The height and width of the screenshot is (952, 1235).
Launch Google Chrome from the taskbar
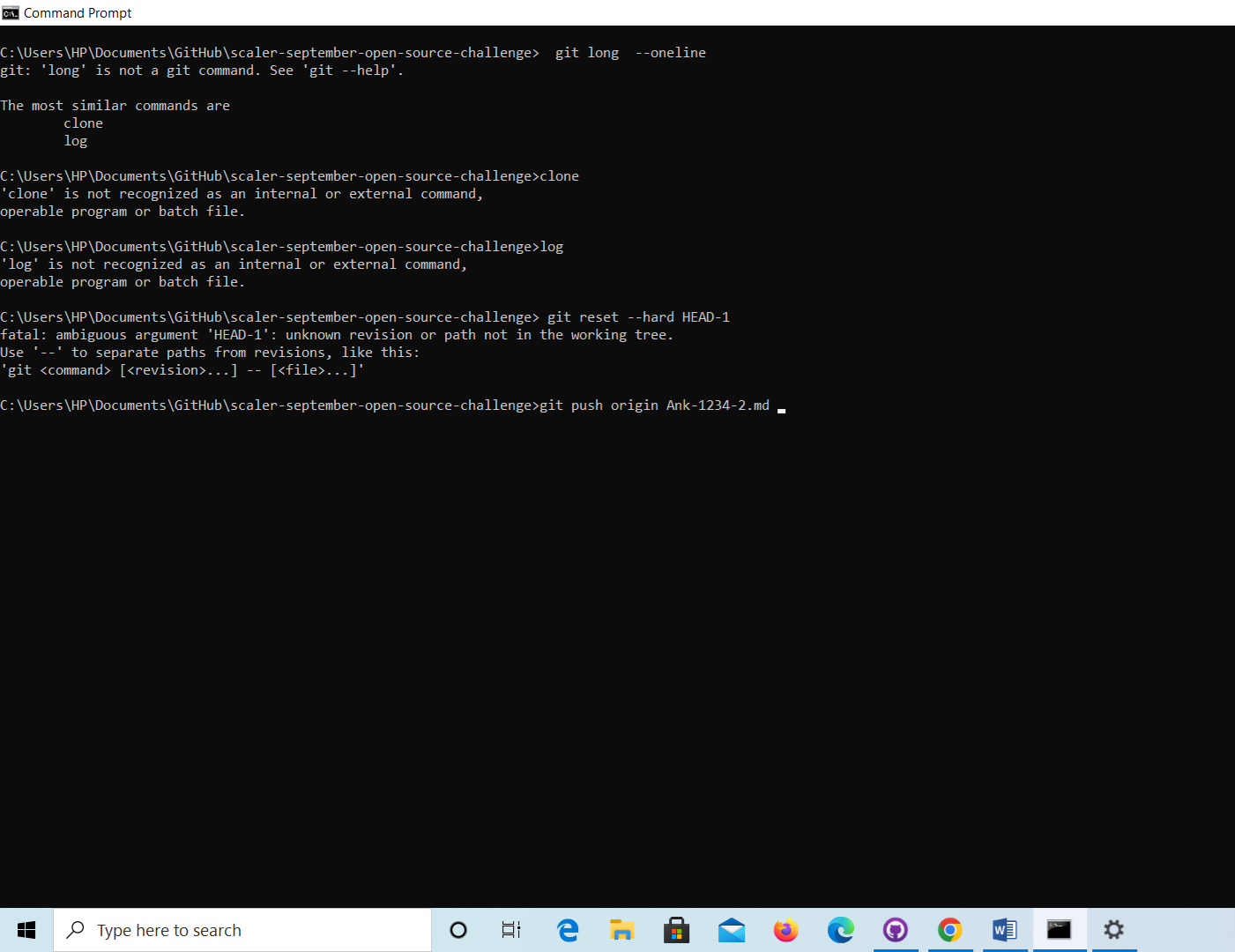click(949, 930)
